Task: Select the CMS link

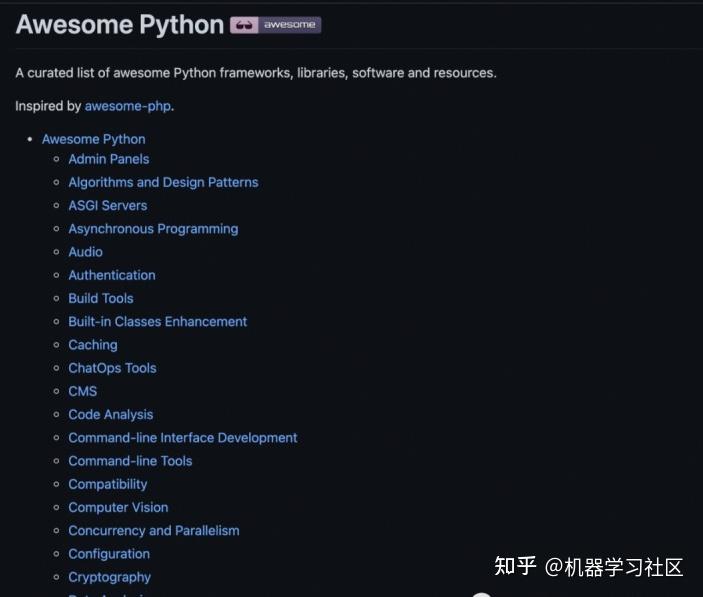Action: [x=82, y=391]
